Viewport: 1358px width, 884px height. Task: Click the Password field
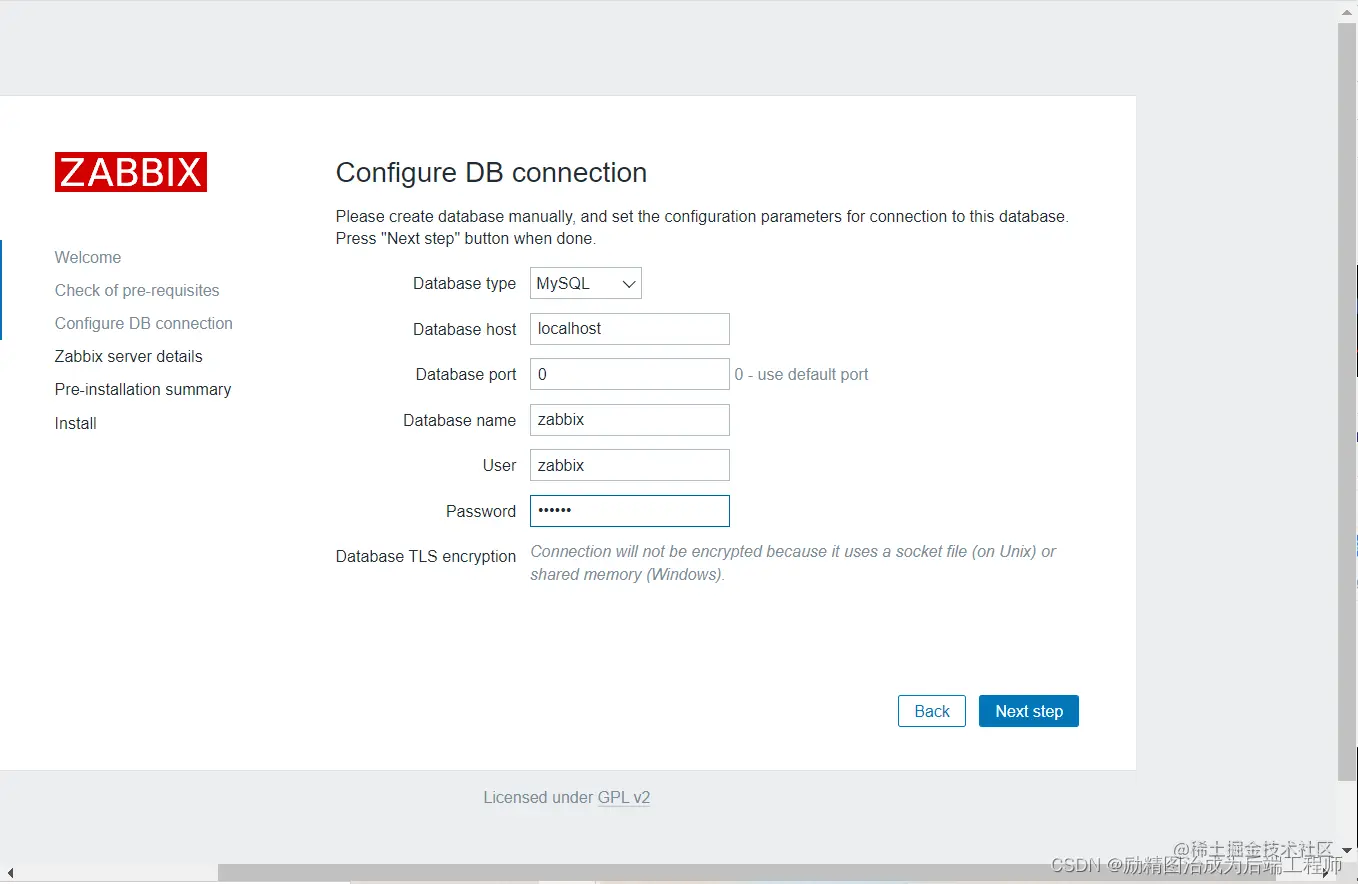click(x=630, y=511)
